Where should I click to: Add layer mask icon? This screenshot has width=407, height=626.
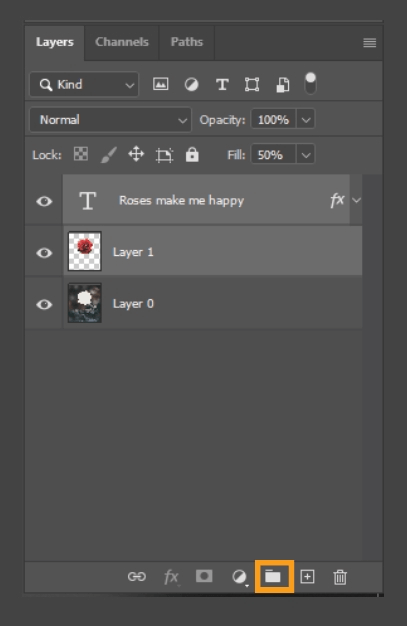pos(204,576)
